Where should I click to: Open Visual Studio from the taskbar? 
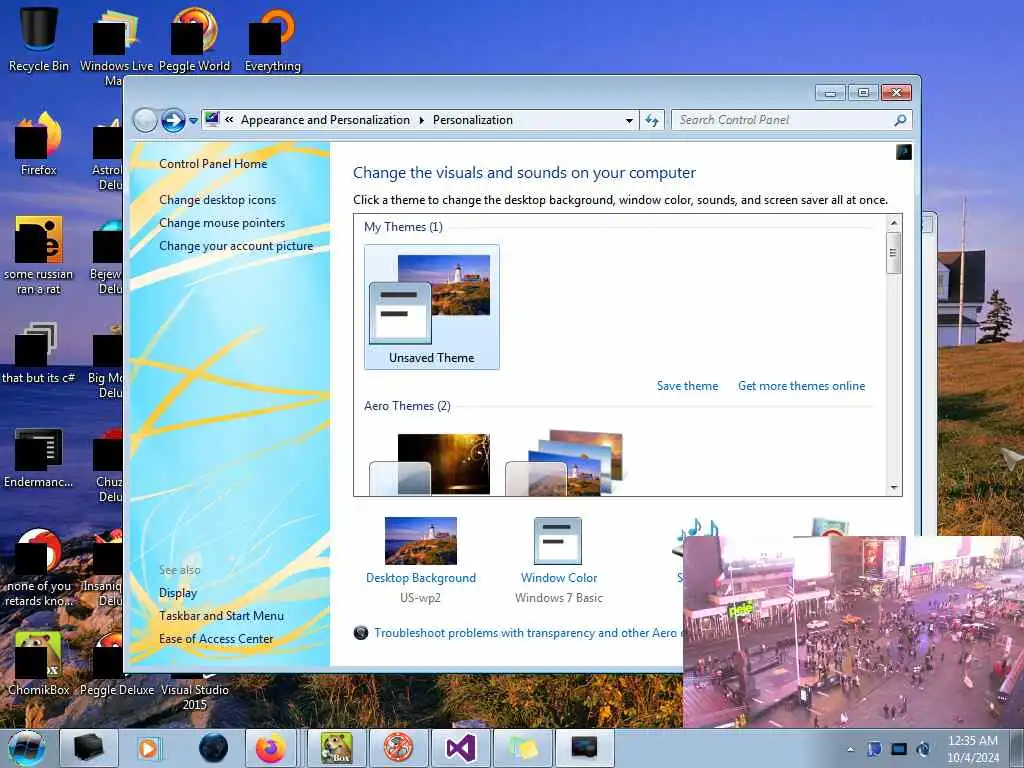pyautogui.click(x=460, y=748)
